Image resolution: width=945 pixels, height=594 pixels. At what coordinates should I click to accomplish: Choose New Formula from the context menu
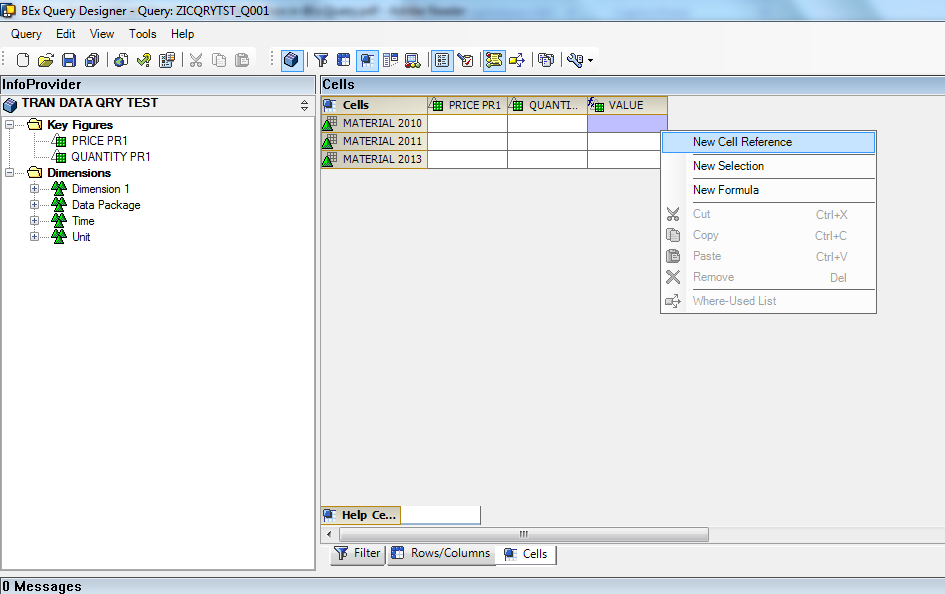click(731, 190)
